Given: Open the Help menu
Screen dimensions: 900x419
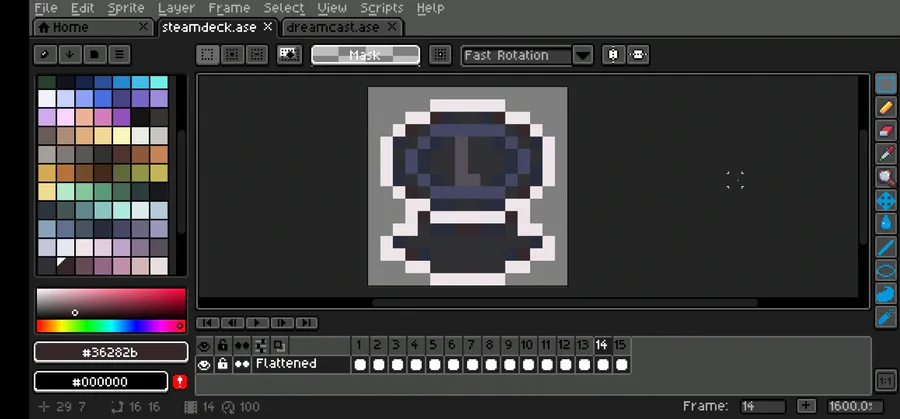Looking at the screenshot, I should (x=430, y=8).
